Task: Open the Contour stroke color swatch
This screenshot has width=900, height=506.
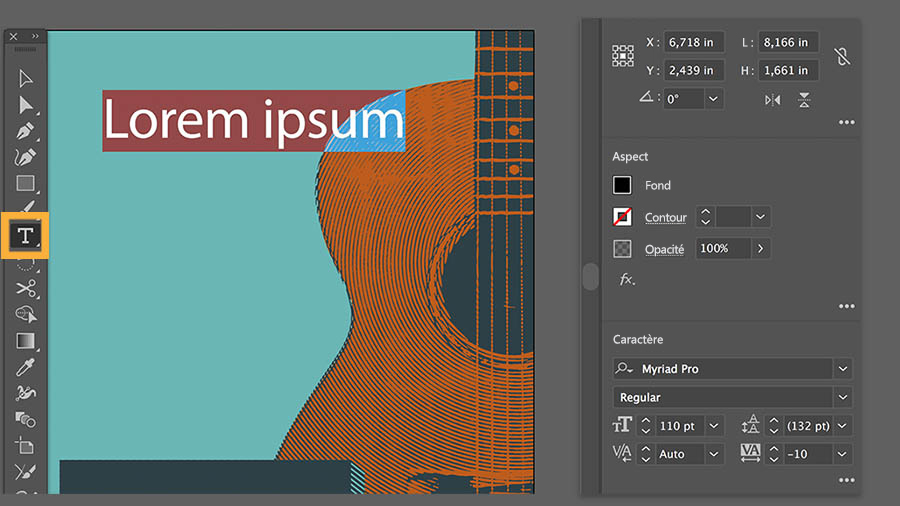Action: 622,217
